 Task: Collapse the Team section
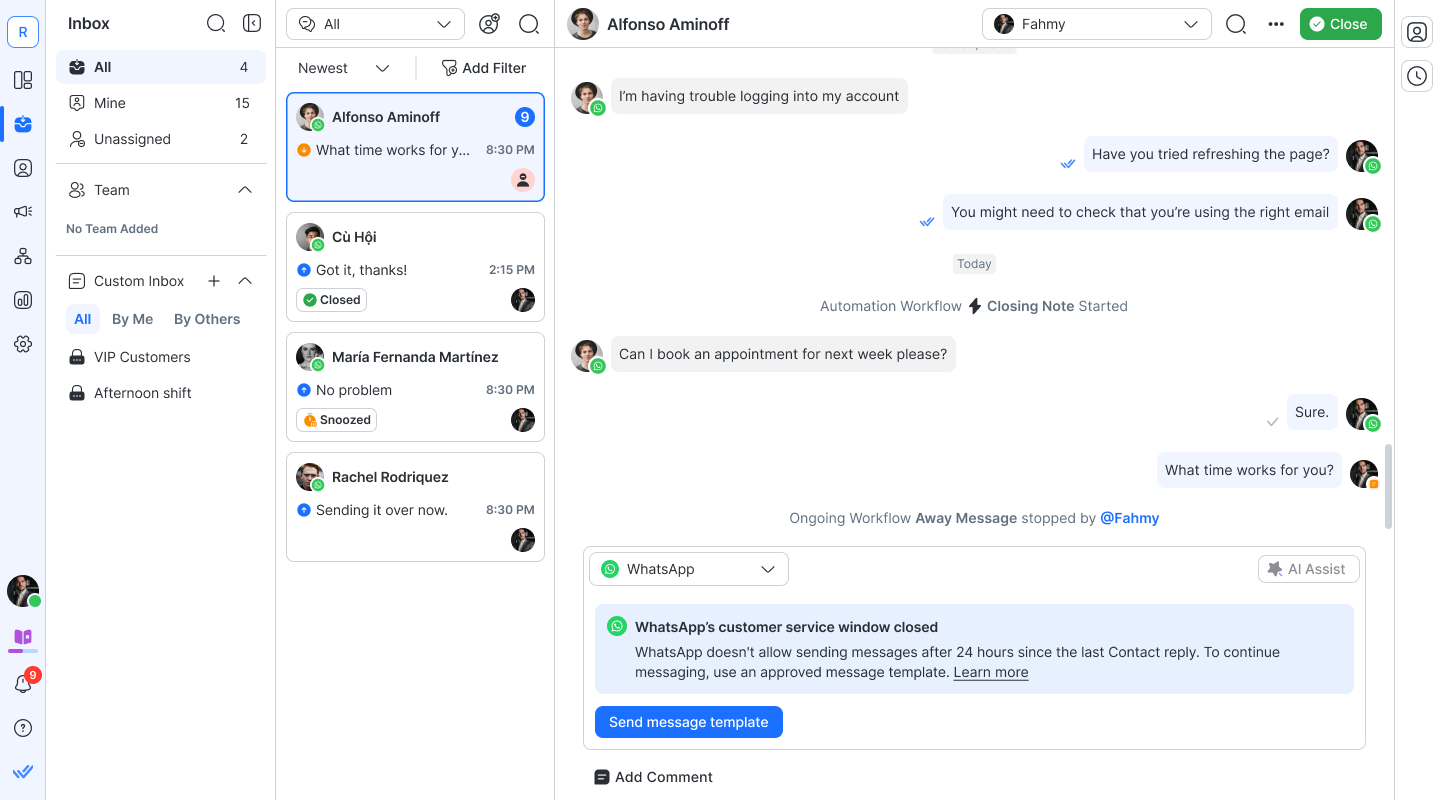tap(245, 190)
